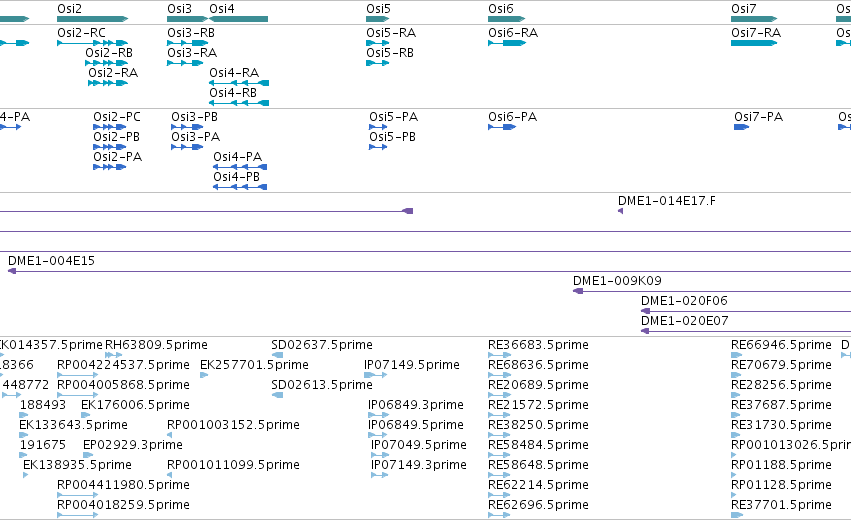Select EST RE70679.5prime

point(781,365)
